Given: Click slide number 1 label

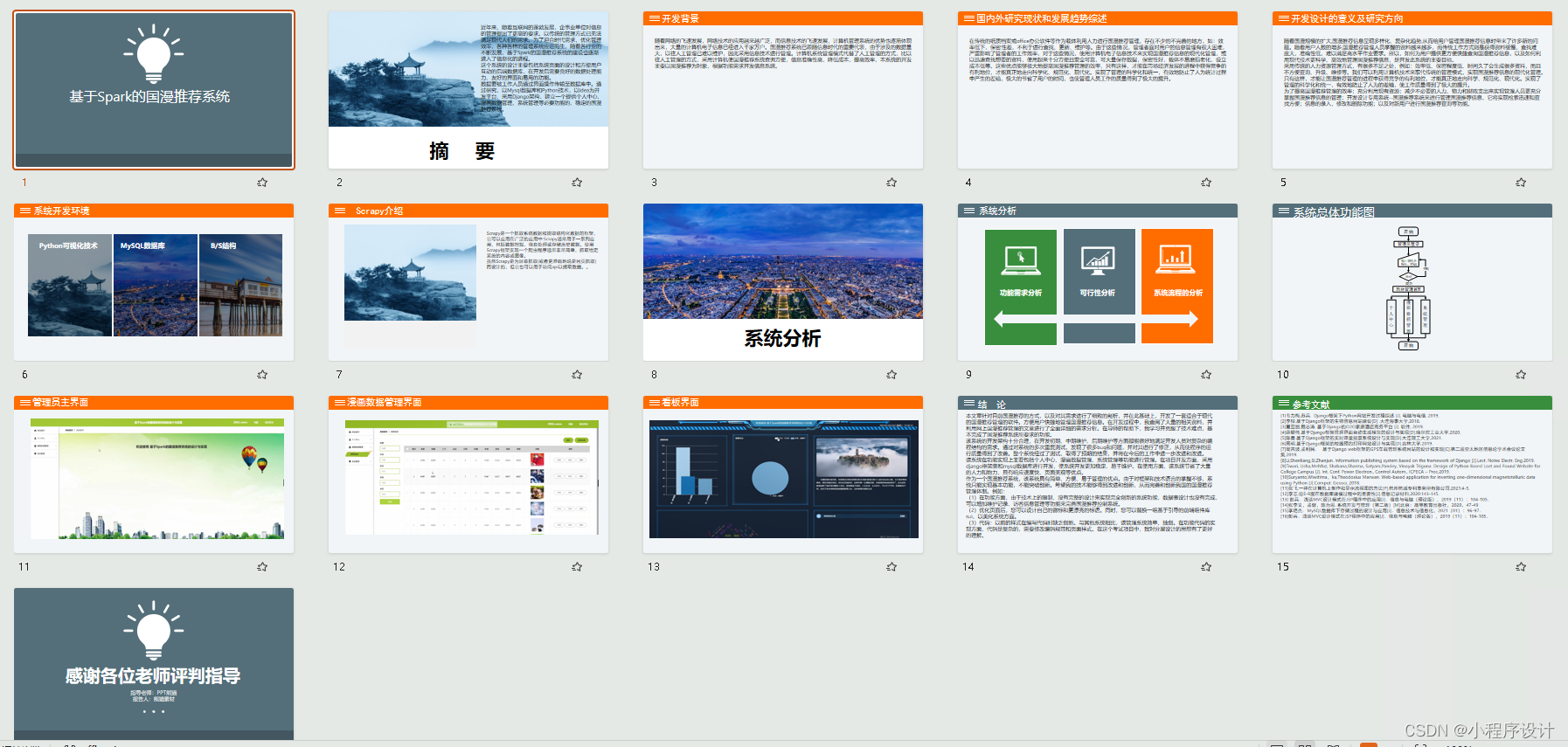Looking at the screenshot, I should pos(24,183).
